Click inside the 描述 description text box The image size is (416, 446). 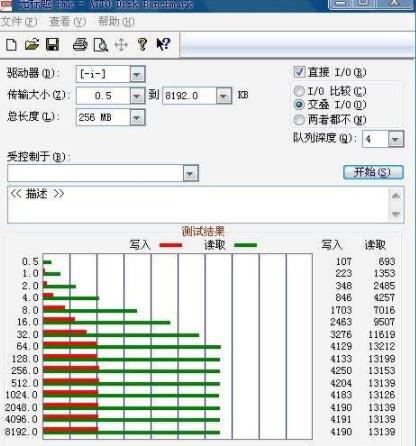198,205
